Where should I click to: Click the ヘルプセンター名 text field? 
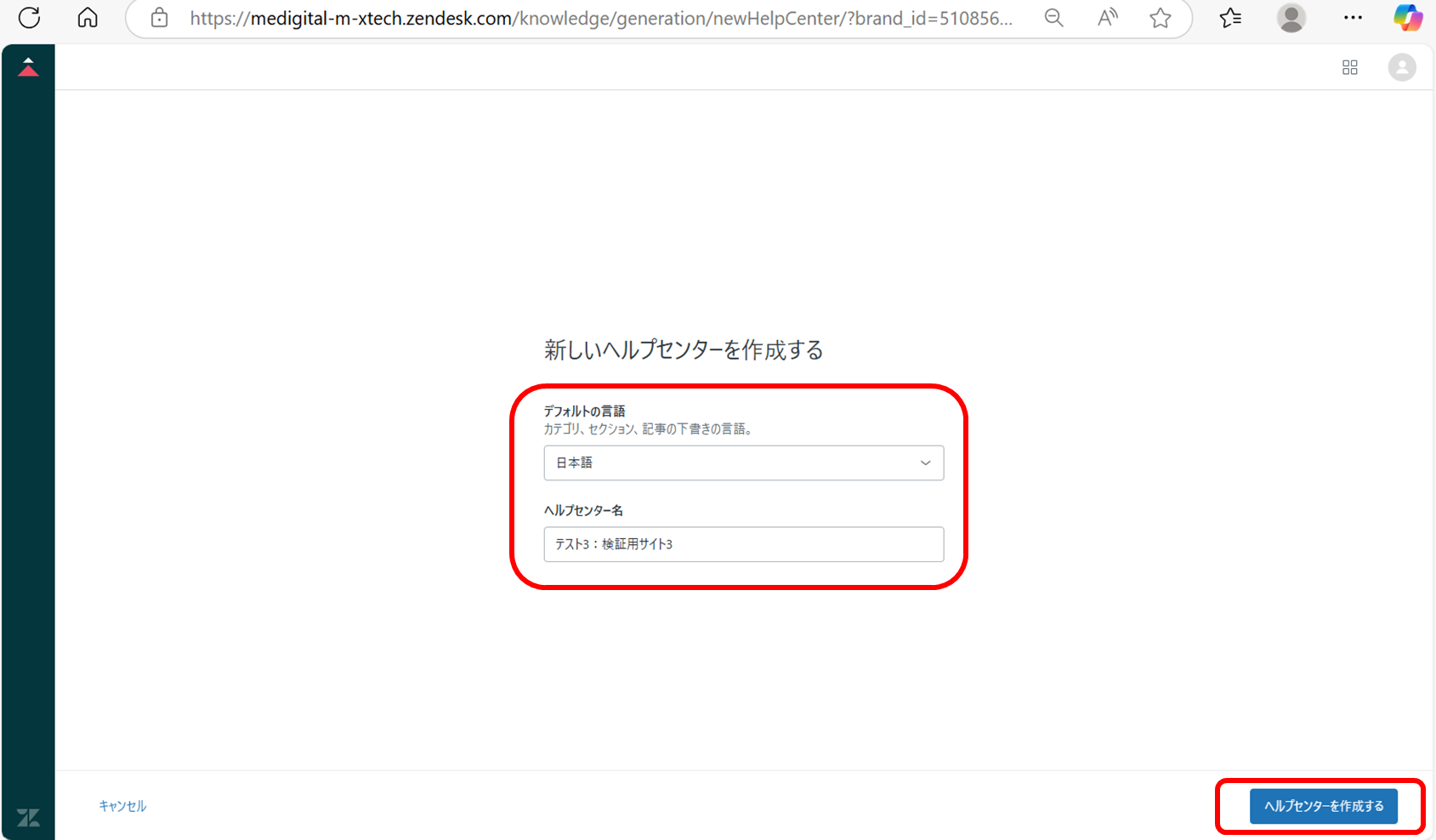pyautogui.click(x=743, y=544)
